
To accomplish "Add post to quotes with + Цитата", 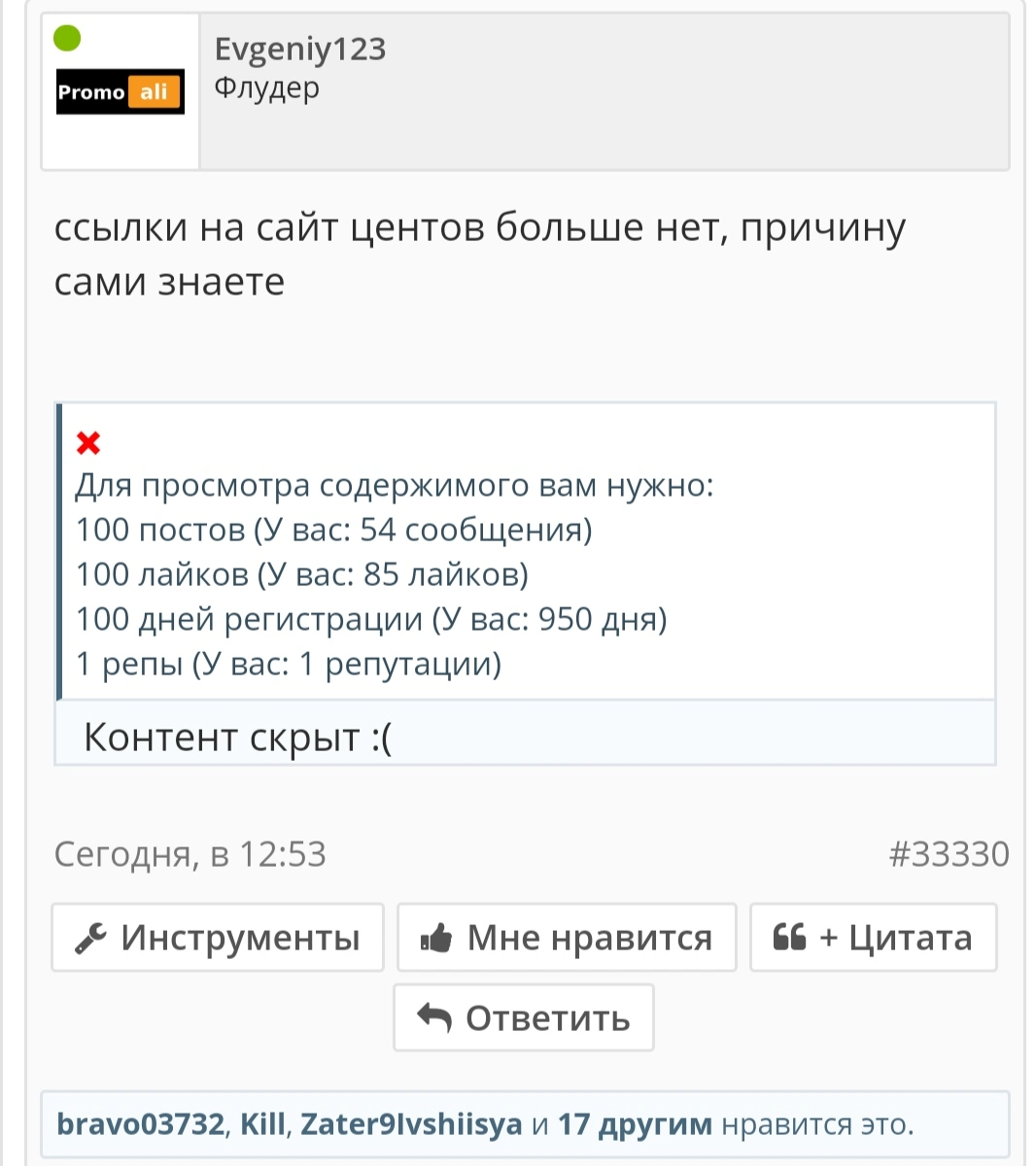I will [x=874, y=938].
